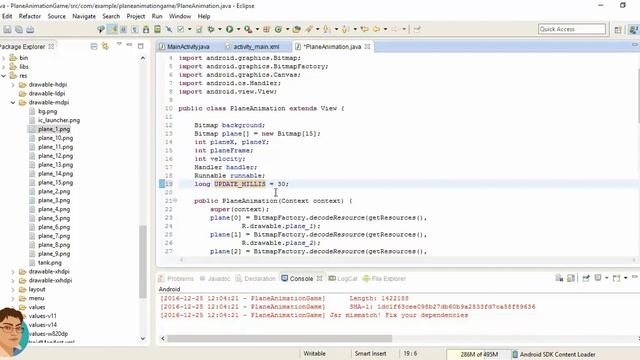Viewport: 640px width, 360px height.
Task: Minimize the Package Explorer panel
Action: point(129,45)
